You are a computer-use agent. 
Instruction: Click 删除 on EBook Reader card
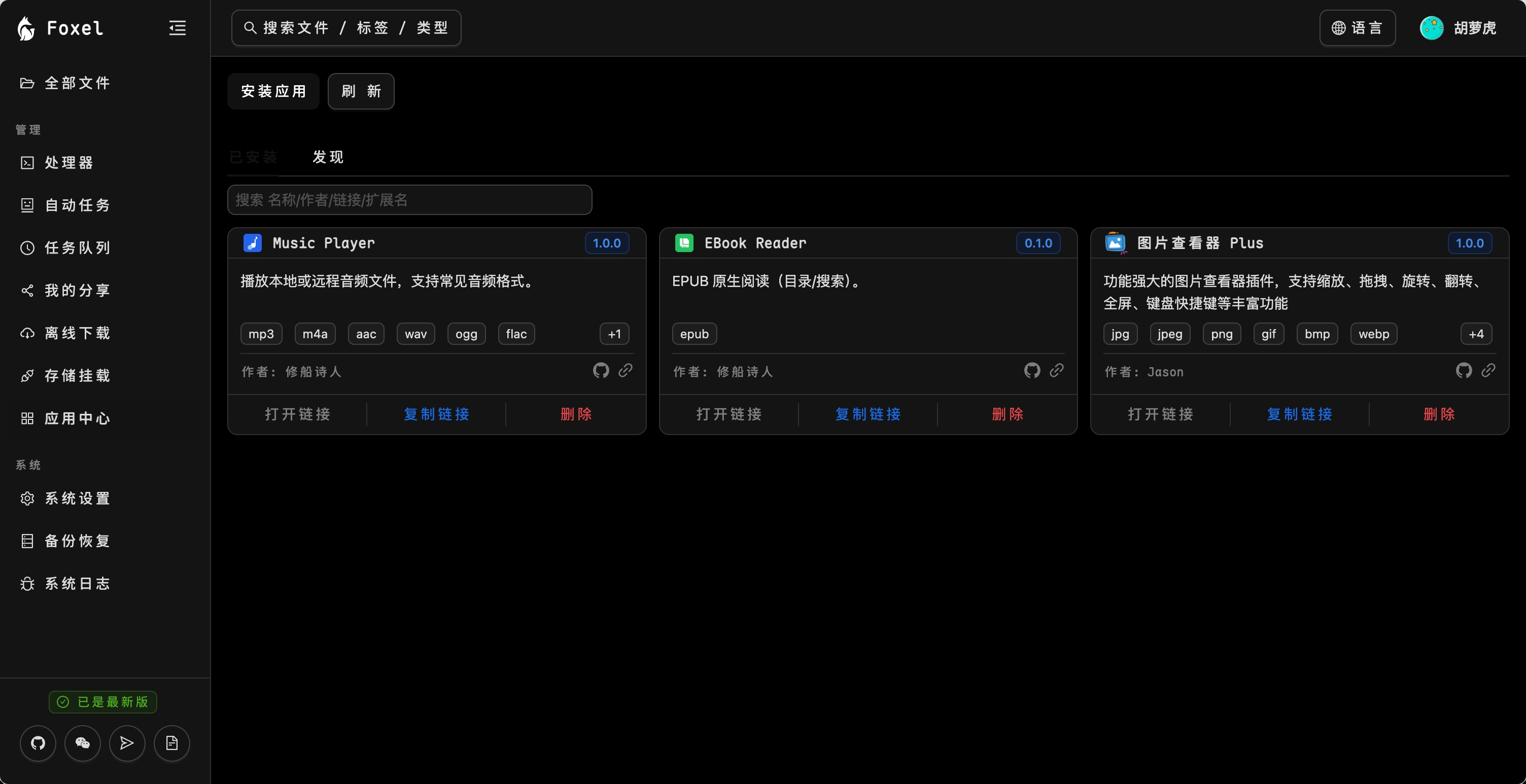tap(1008, 414)
